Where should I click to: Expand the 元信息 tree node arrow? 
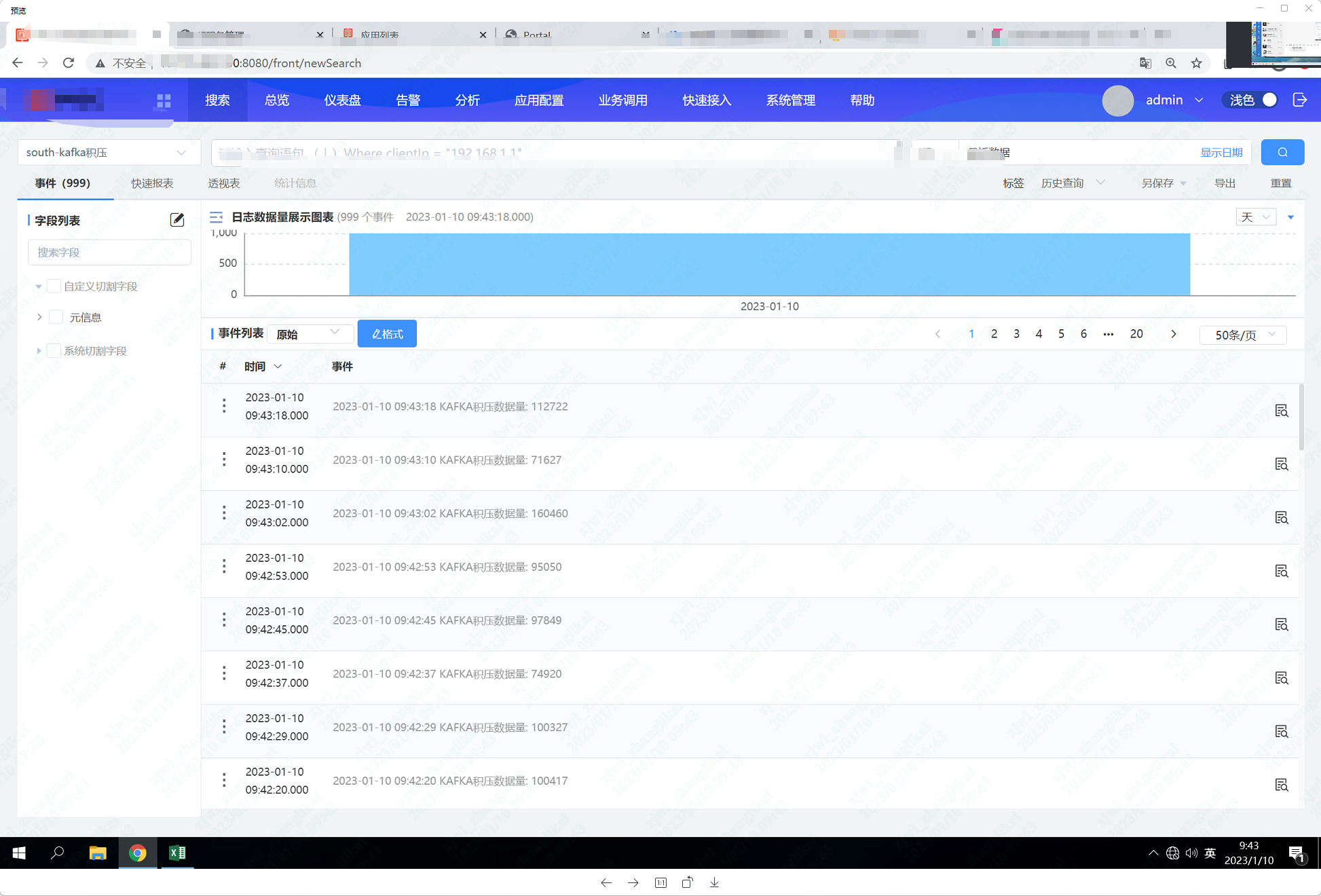39,317
